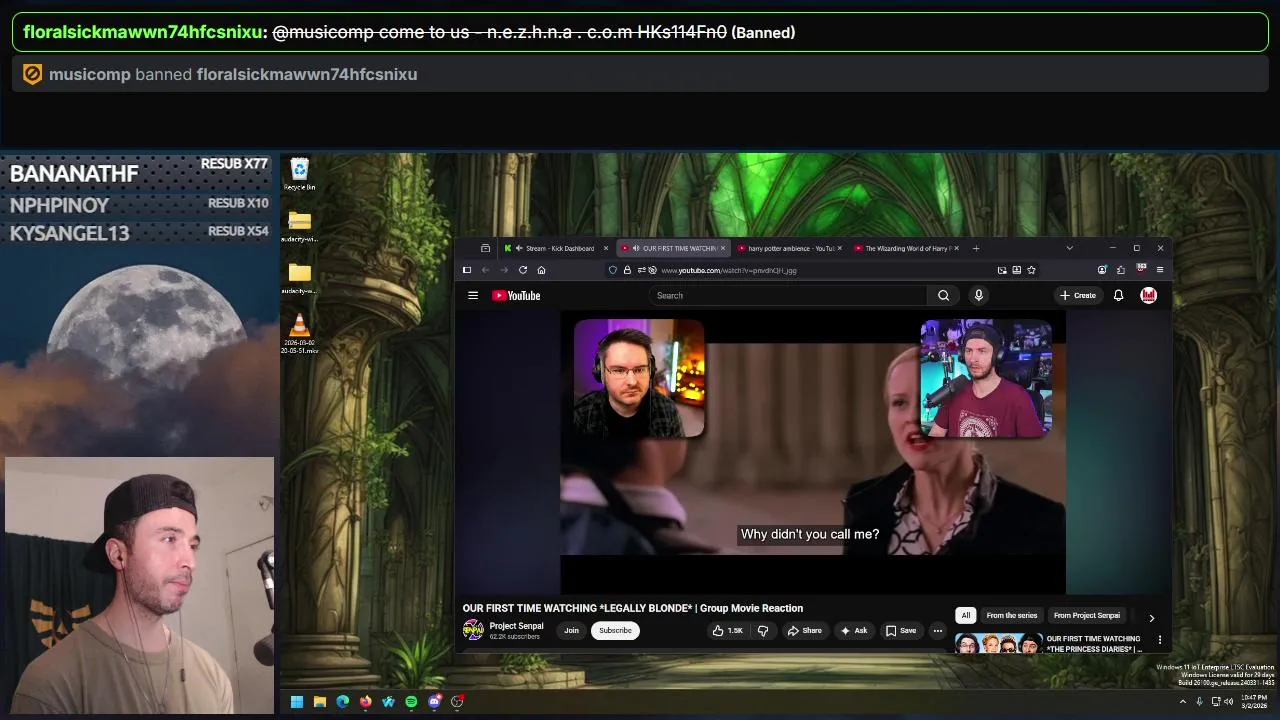Go back in browser history
The width and height of the screenshot is (1280, 720).
point(485,270)
